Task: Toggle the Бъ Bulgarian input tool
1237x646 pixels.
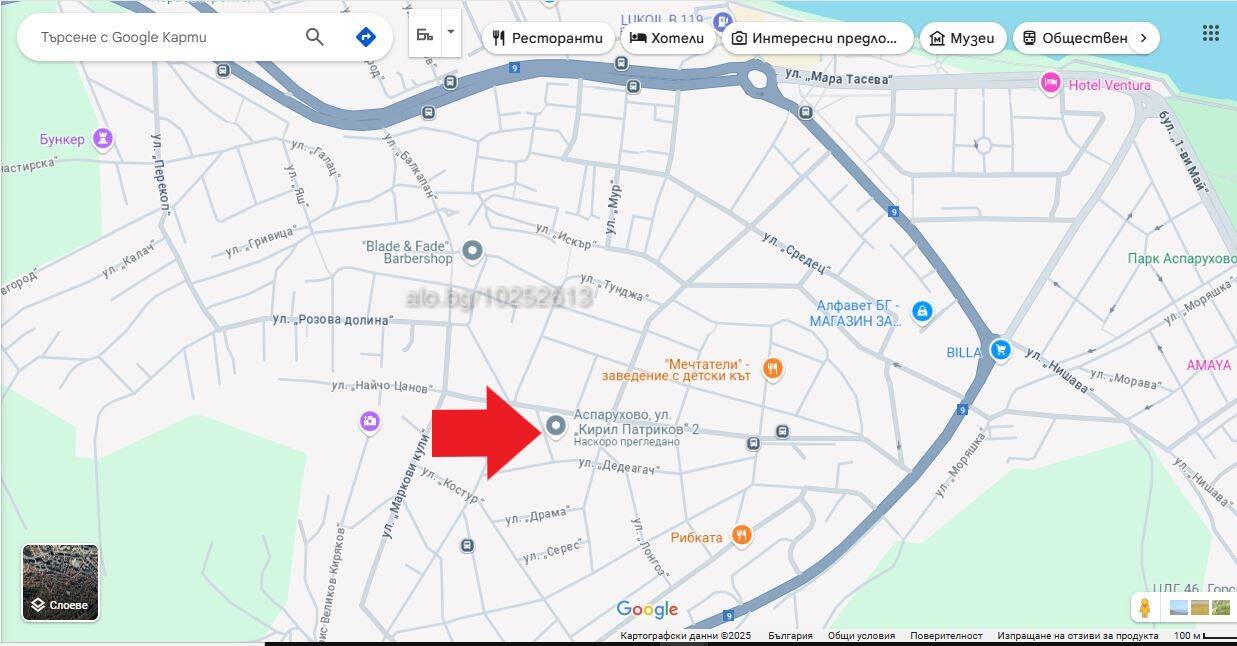Action: point(425,34)
